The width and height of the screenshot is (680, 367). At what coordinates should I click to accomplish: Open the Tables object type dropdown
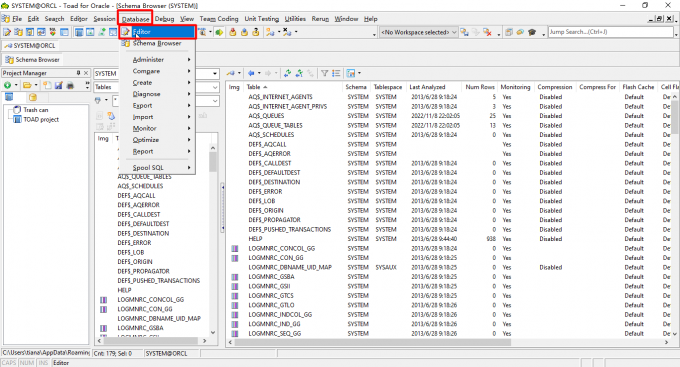(215, 87)
